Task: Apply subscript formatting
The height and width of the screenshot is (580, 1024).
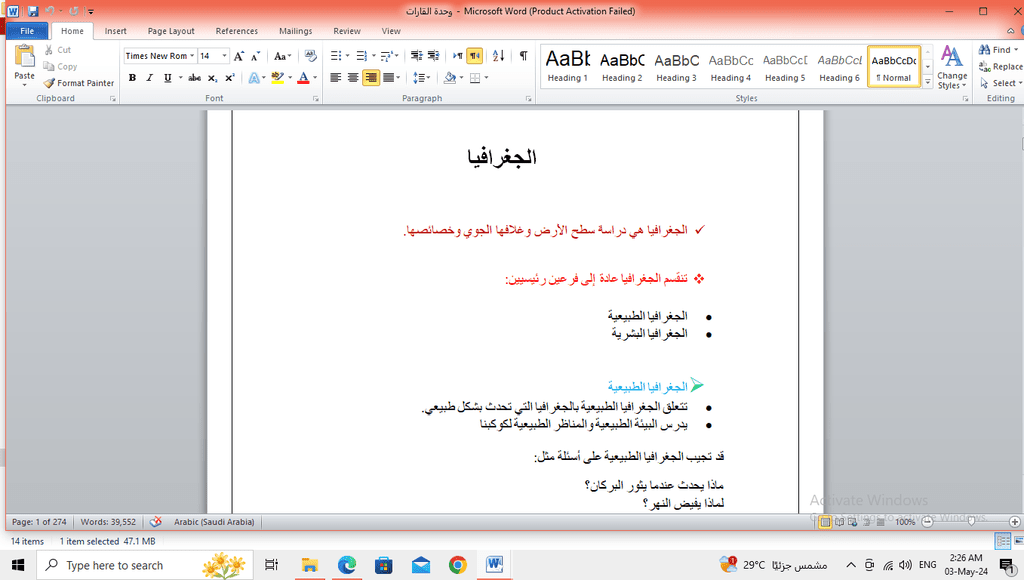Action: 212,78
